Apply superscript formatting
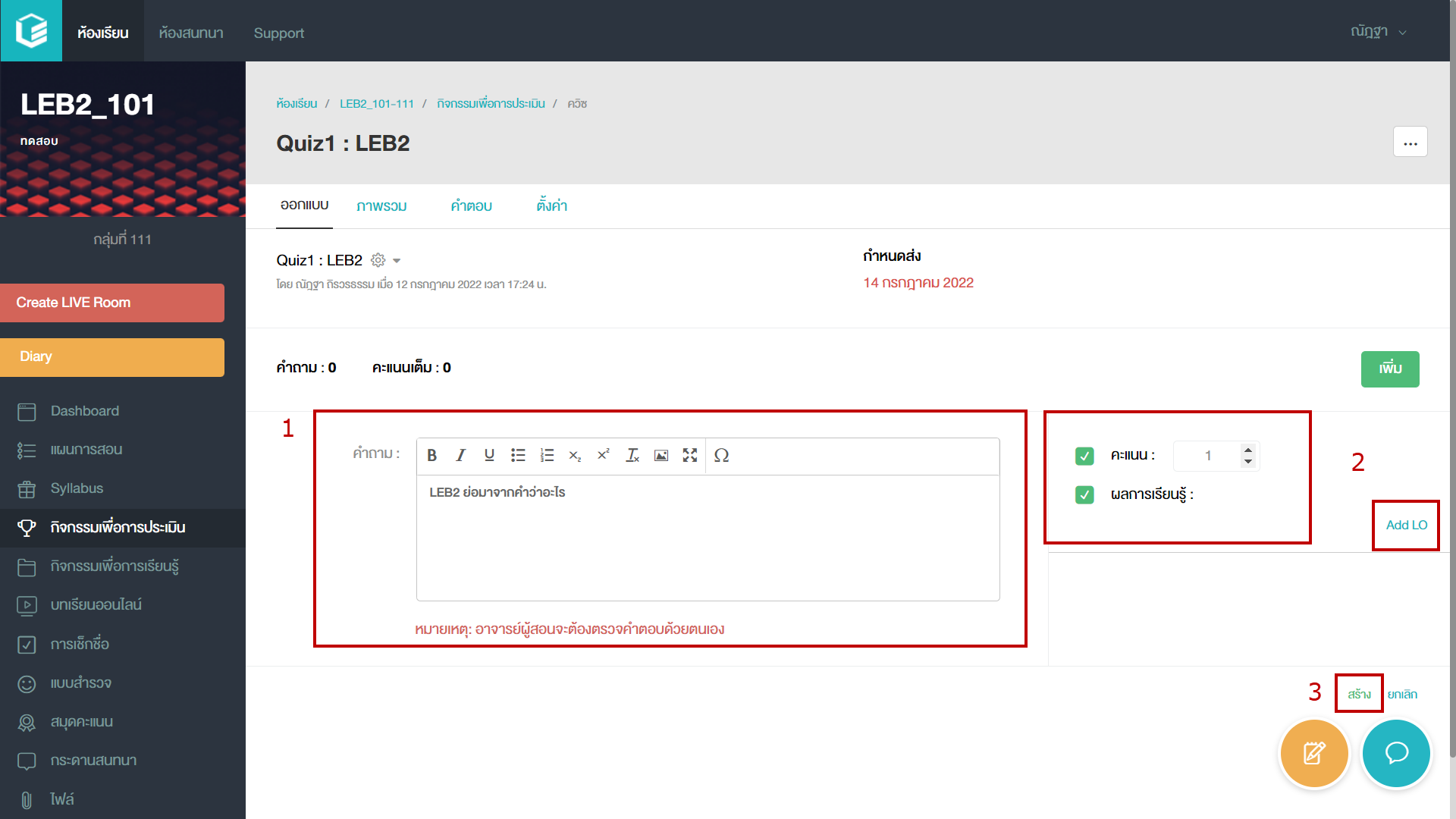 (604, 456)
